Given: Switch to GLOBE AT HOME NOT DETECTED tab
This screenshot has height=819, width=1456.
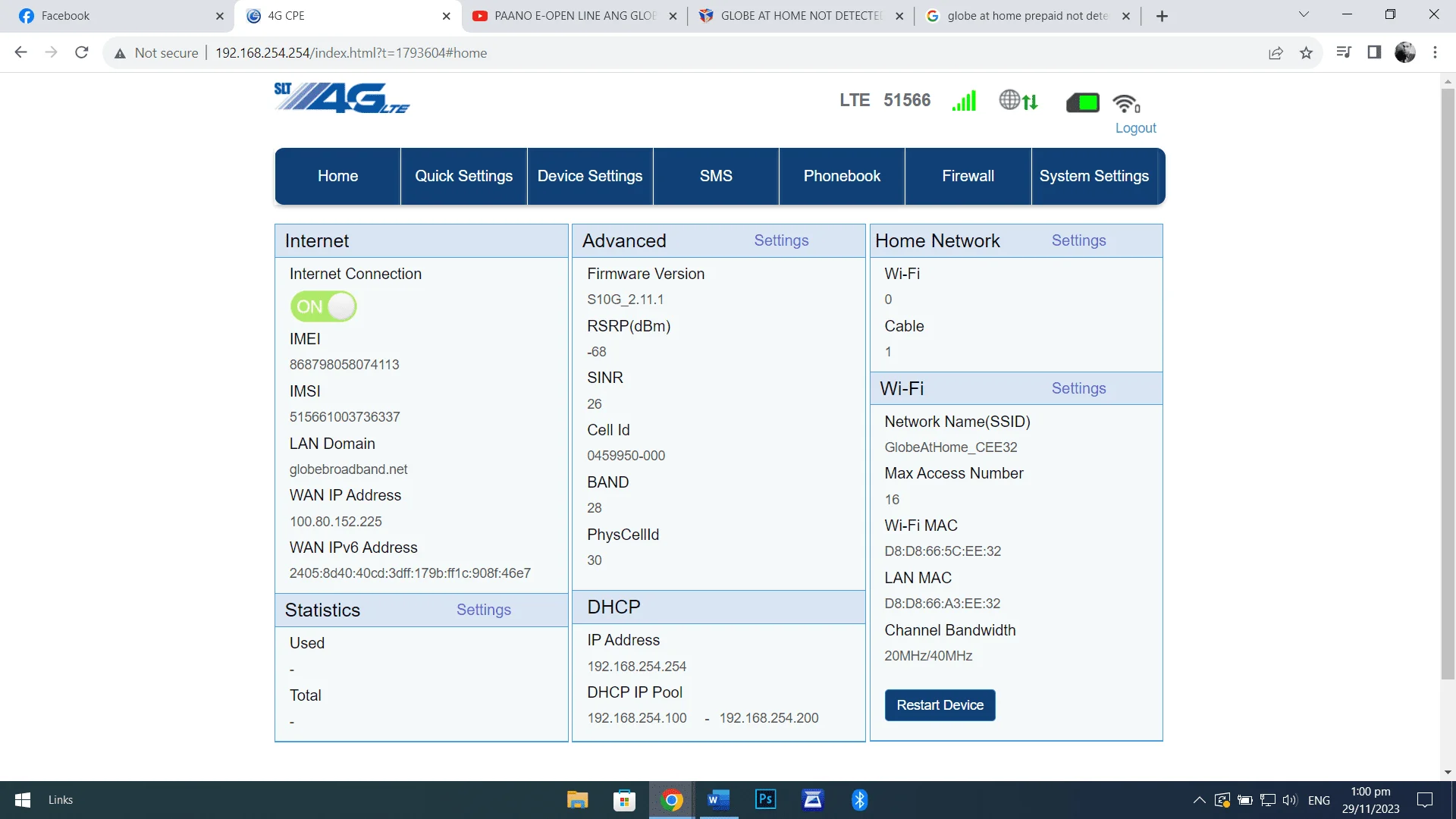Looking at the screenshot, I should [x=801, y=16].
